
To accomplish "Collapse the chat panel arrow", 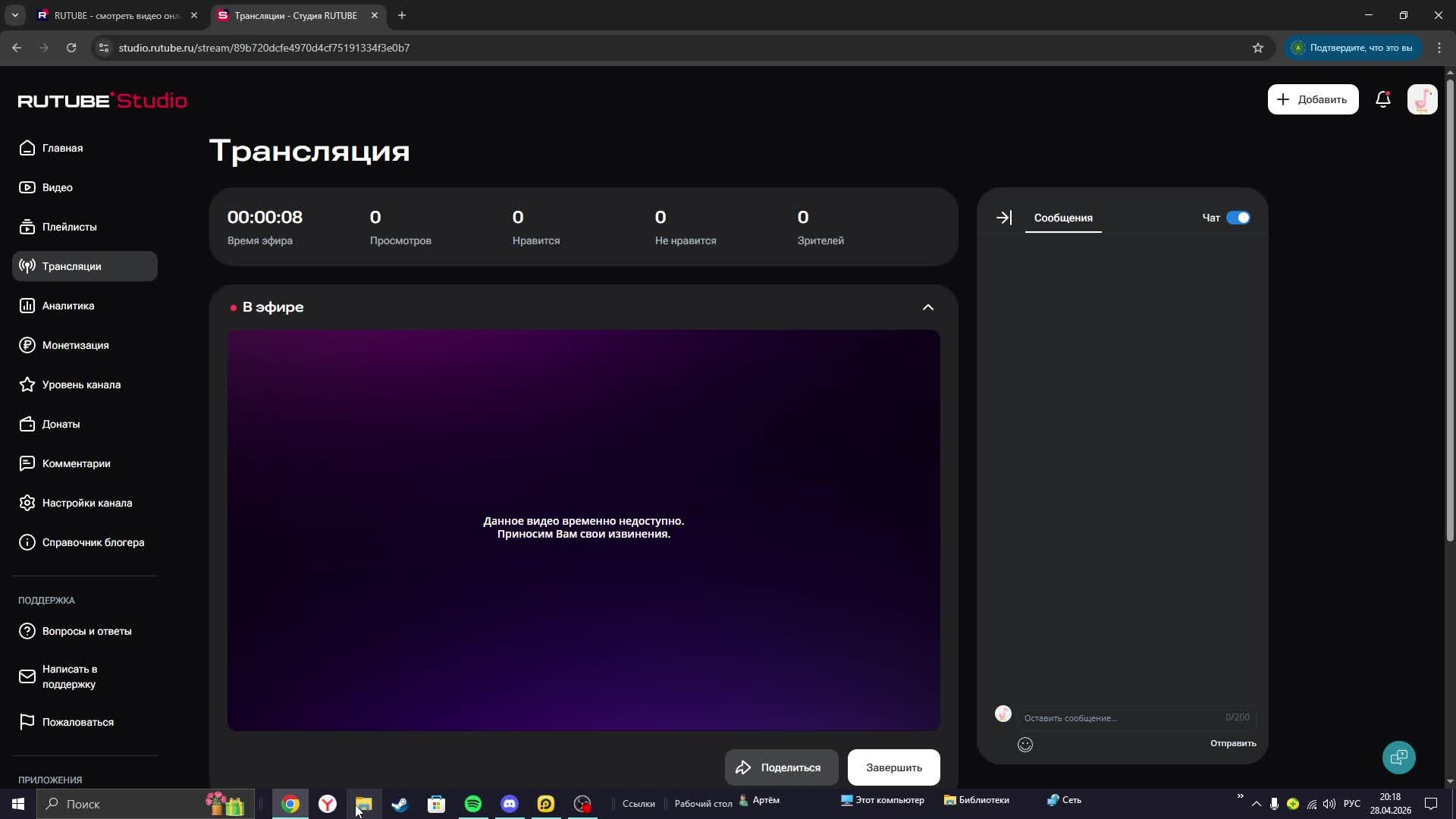I will click(1003, 218).
